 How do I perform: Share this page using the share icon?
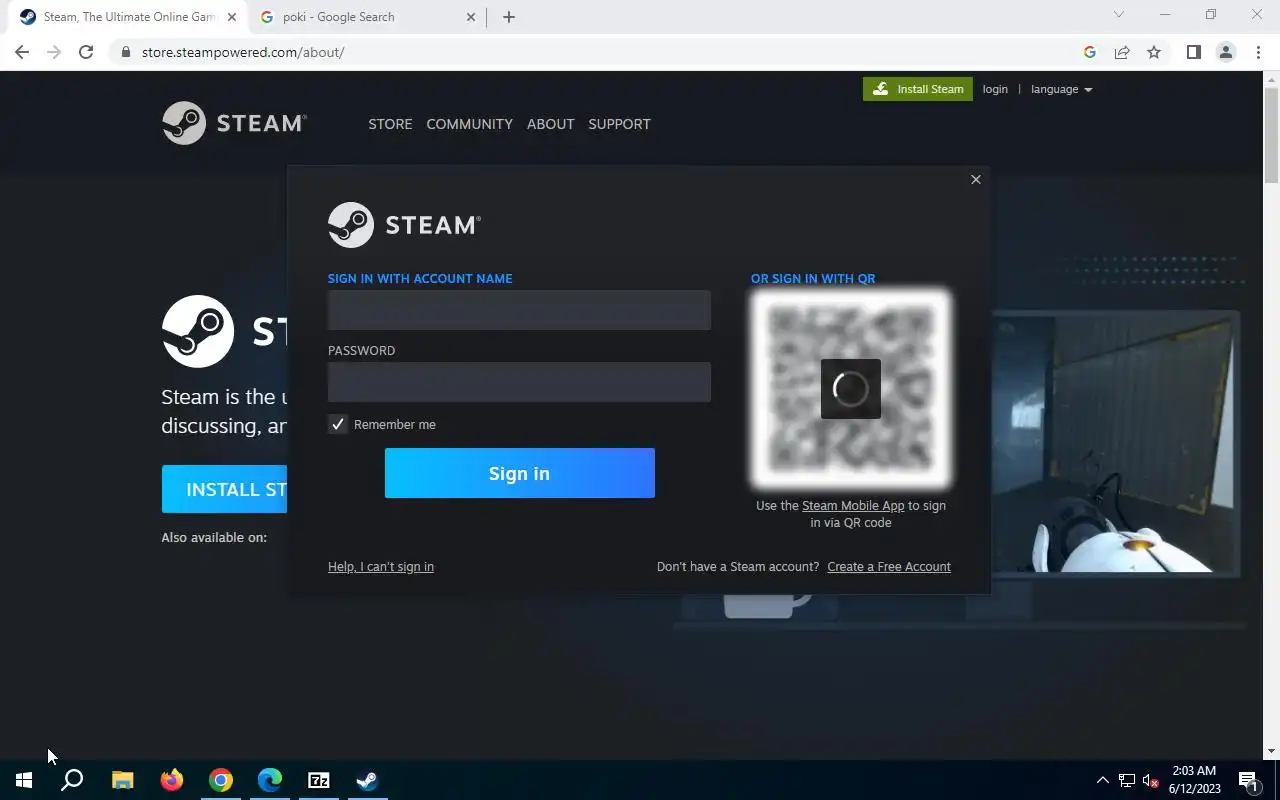coord(1122,52)
